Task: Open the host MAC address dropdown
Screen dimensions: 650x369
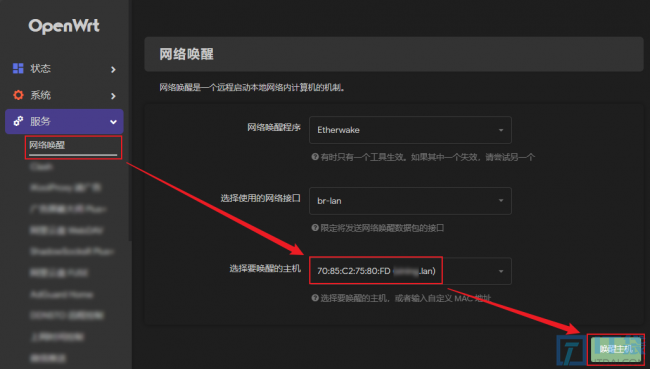Action: [410, 271]
